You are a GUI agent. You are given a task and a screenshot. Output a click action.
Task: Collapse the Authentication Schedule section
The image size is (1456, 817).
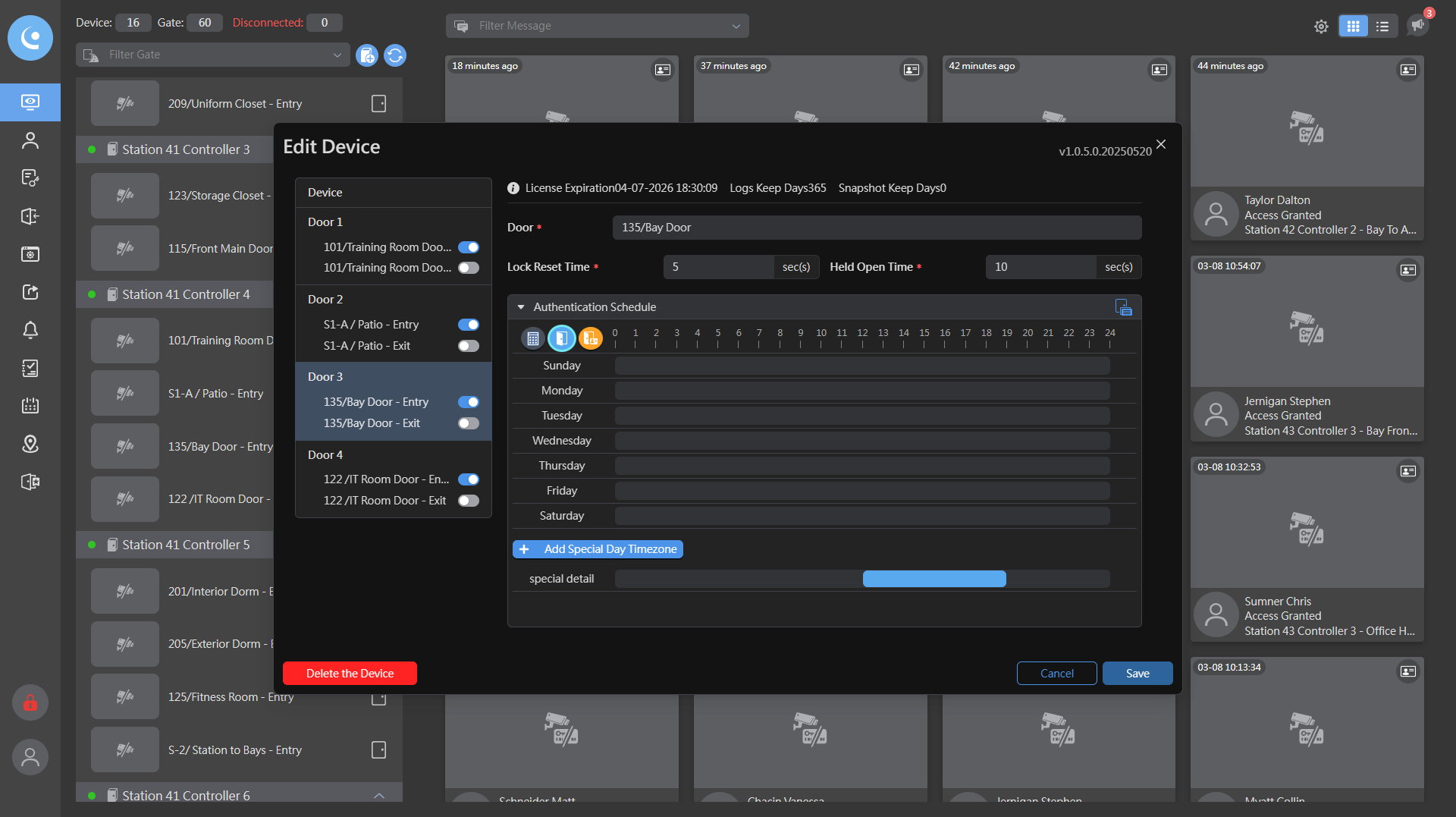click(x=521, y=307)
